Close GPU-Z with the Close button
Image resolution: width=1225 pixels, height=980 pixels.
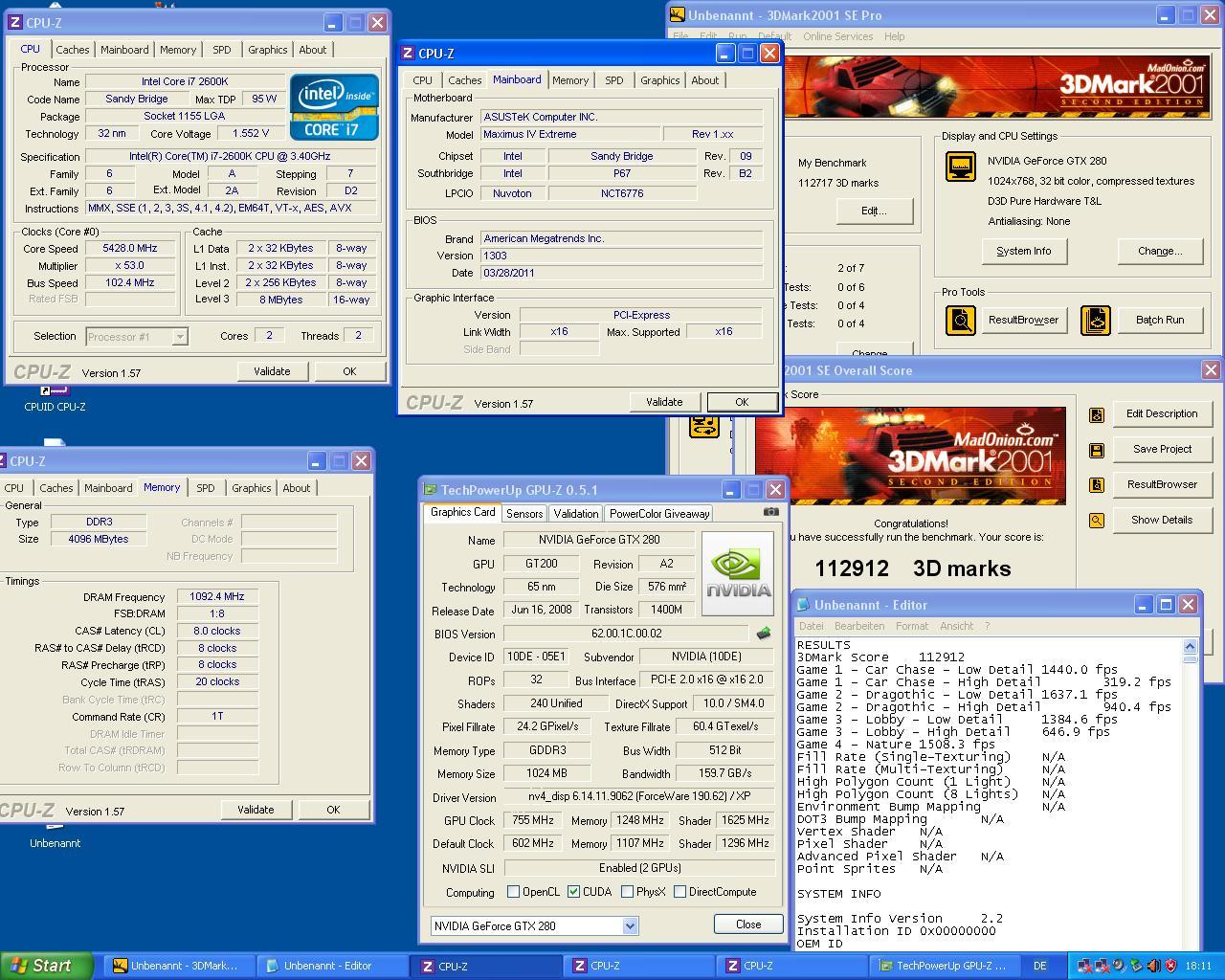(x=748, y=924)
